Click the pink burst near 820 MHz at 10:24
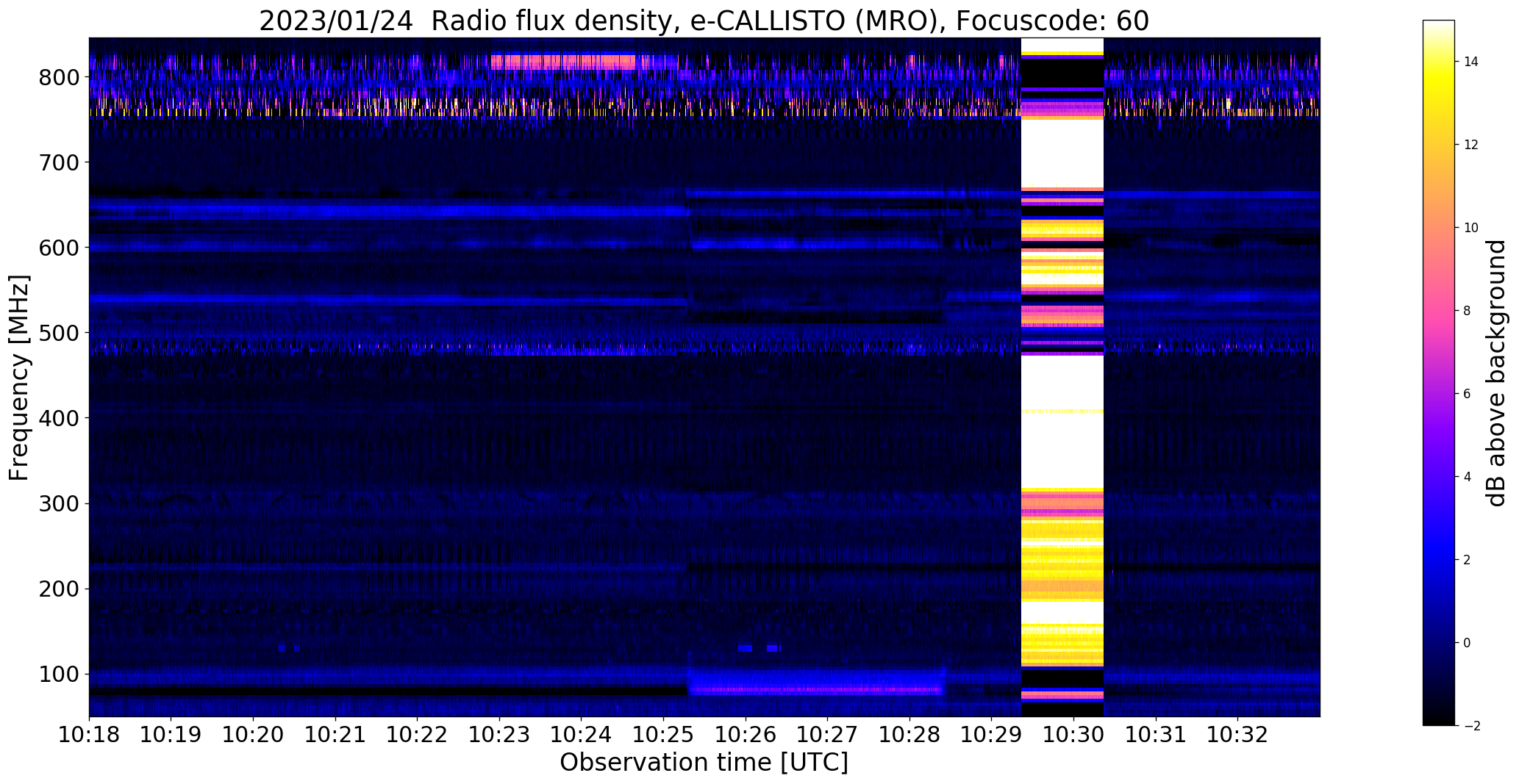Viewport: 1519px width, 784px height. pyautogui.click(x=562, y=62)
